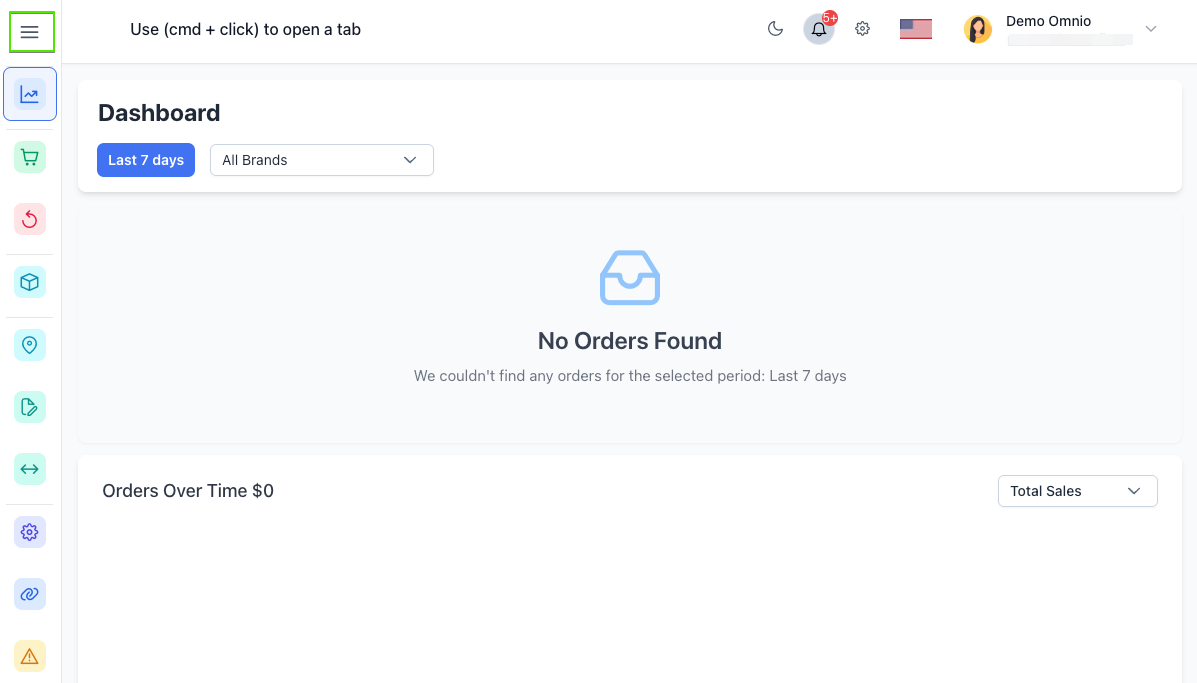
Task: Open the dashboard analytics sidebar icon
Action: pos(30,95)
